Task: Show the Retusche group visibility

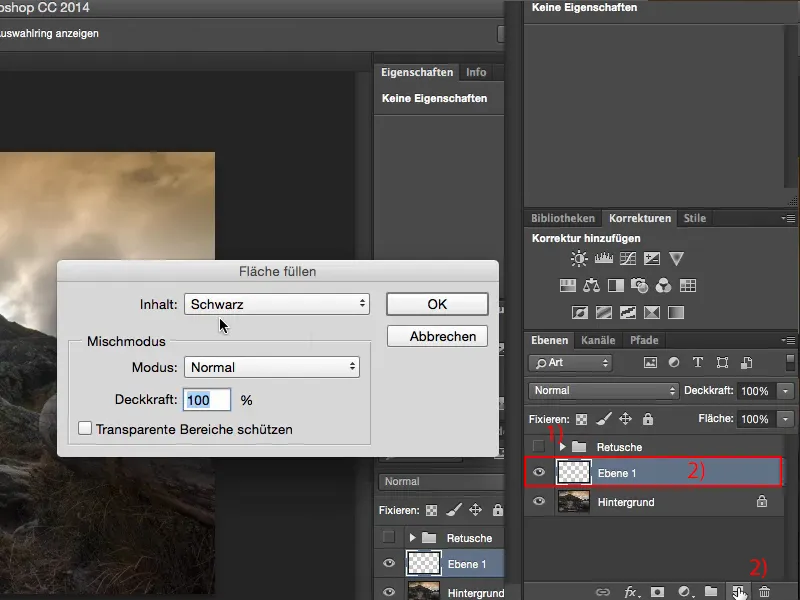Action: [539, 446]
